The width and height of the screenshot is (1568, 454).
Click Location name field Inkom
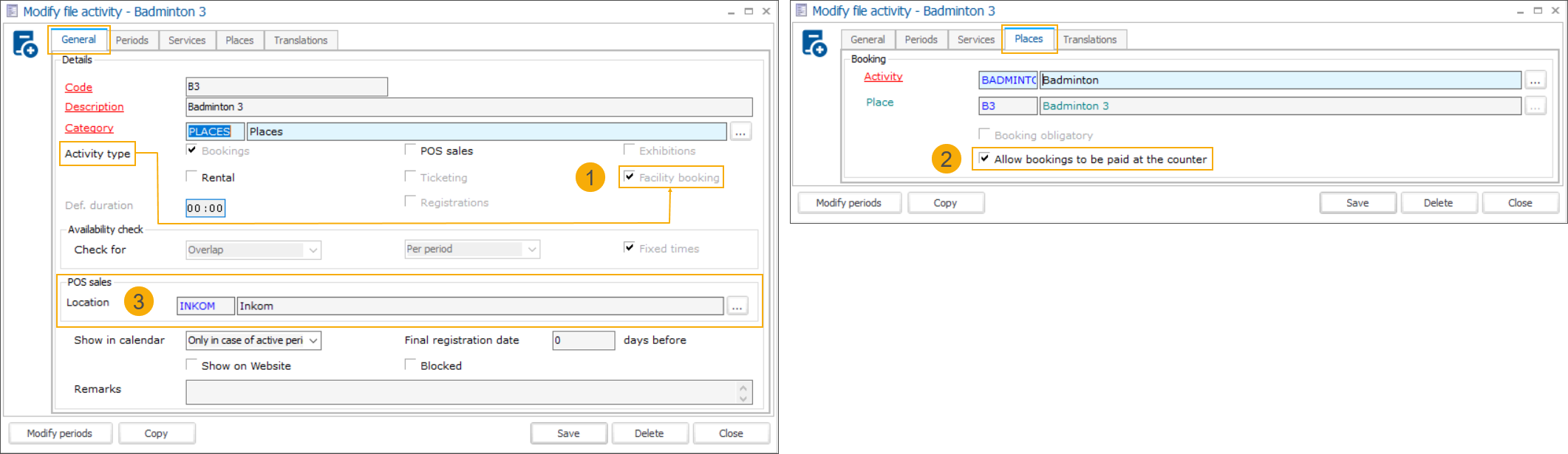coord(480,306)
